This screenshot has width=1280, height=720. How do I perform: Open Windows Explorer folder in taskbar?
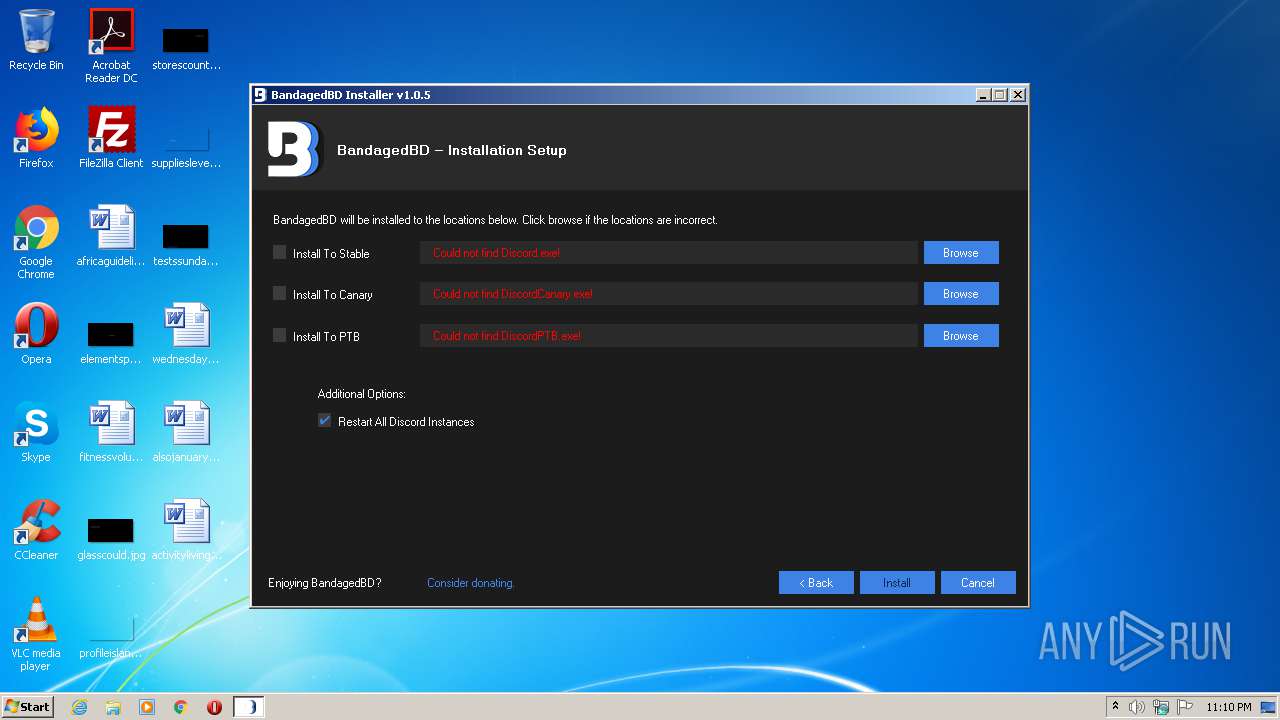click(113, 707)
